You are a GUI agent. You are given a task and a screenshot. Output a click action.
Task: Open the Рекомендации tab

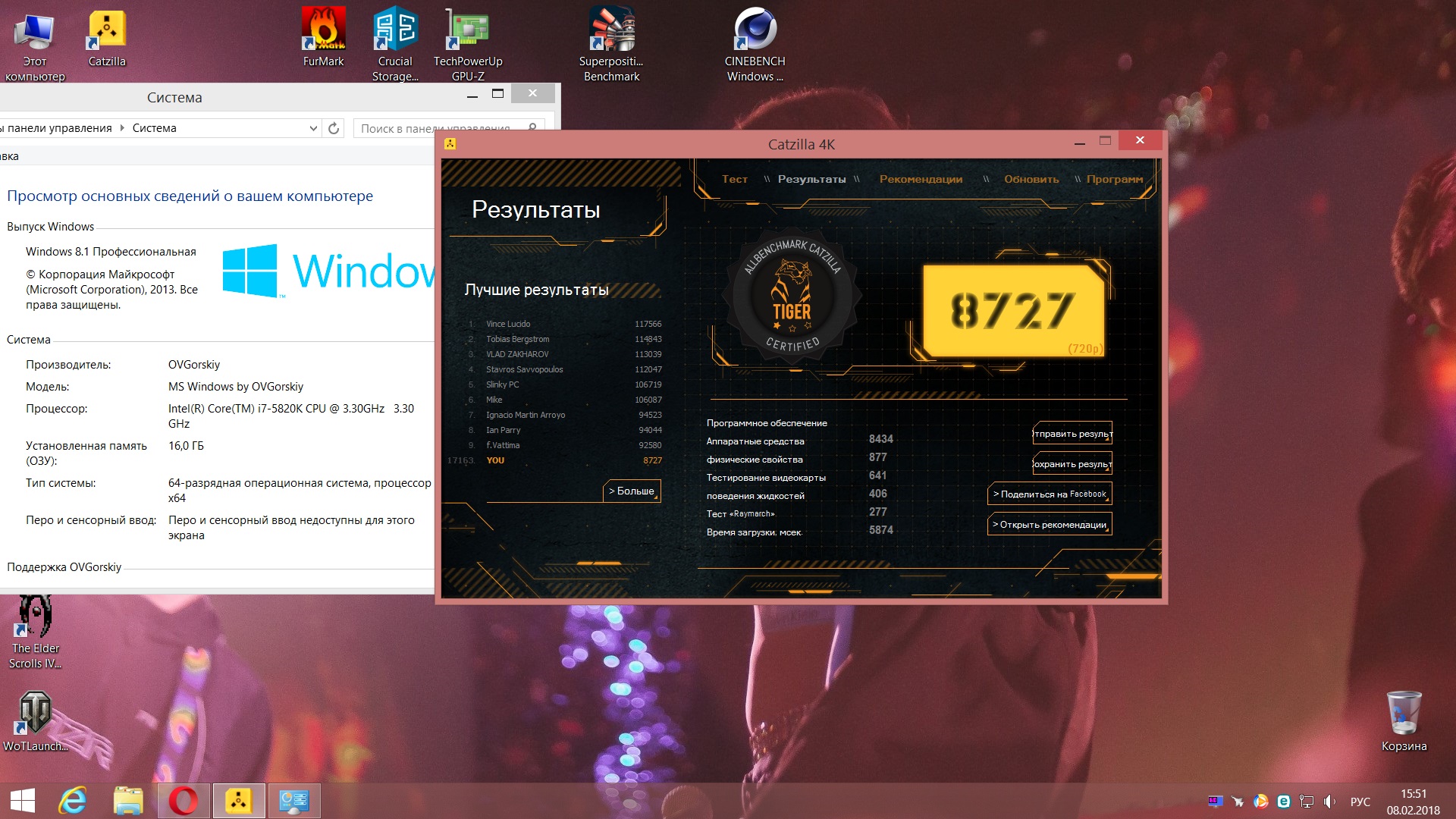pos(921,179)
